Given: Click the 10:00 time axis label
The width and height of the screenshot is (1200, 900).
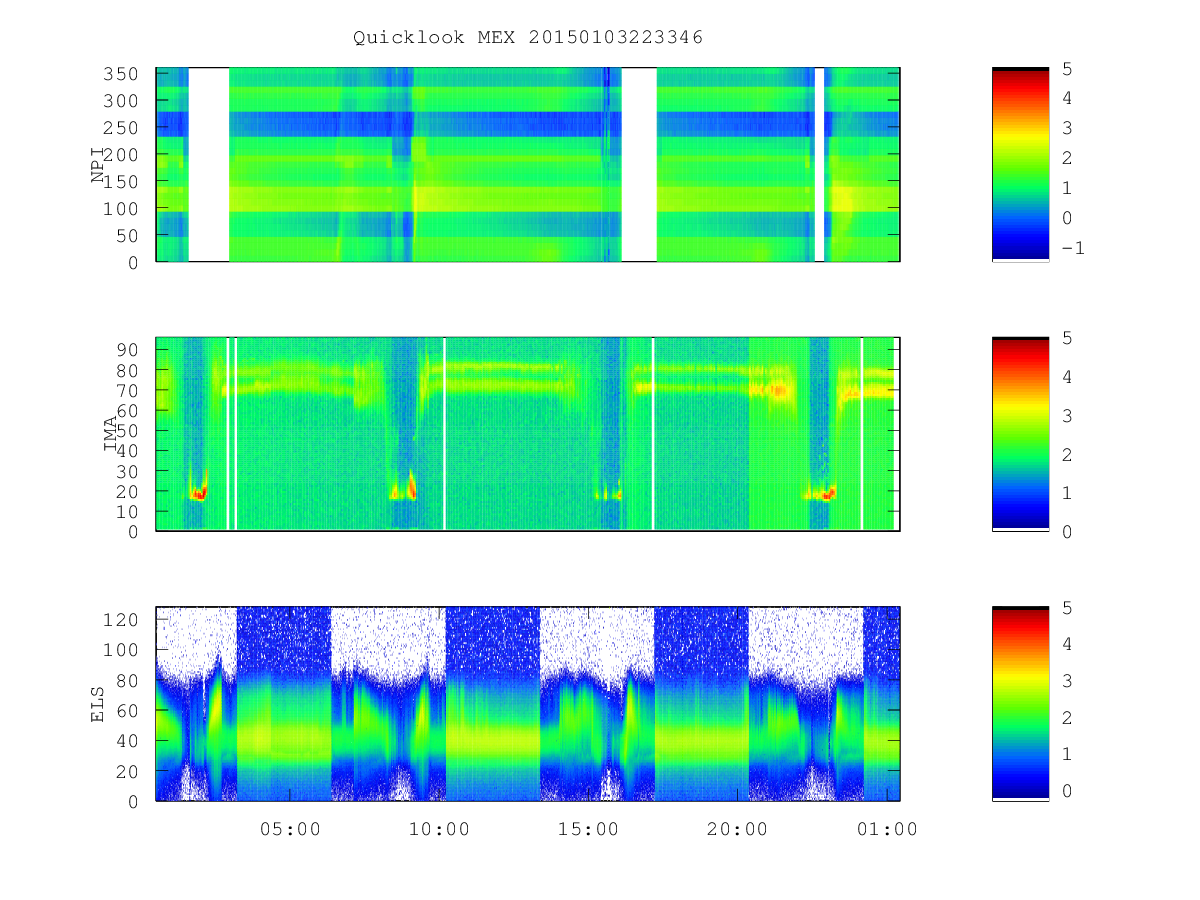Looking at the screenshot, I should 439,829.
